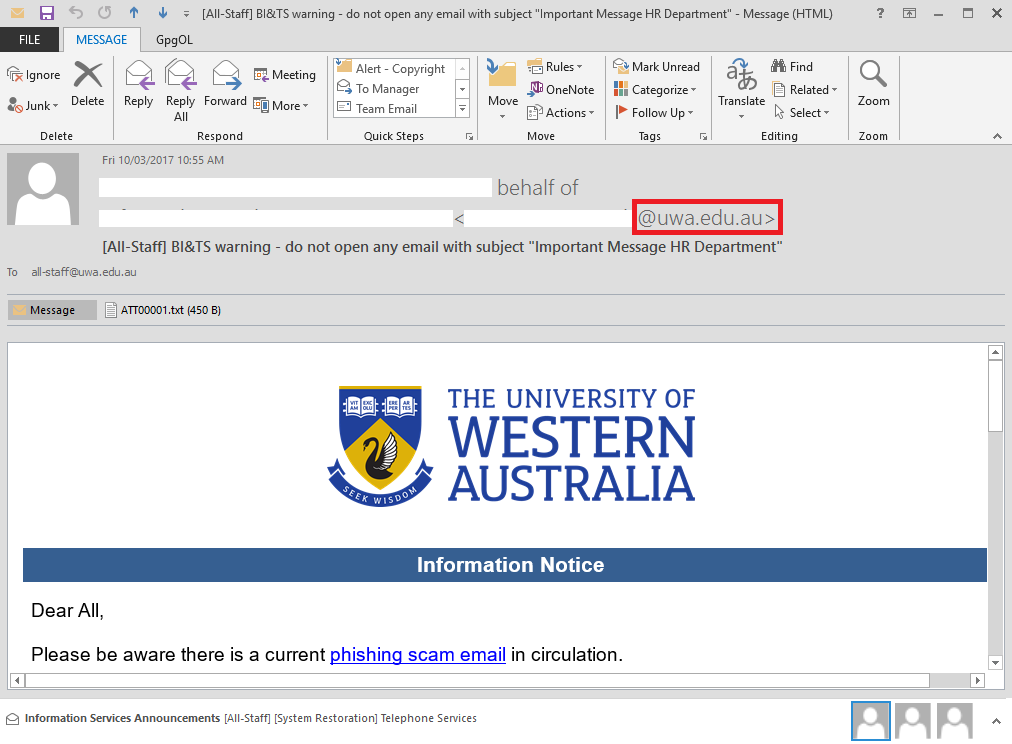
Task: Collapse the ribbon with the chevron arrow
Action: pos(997,136)
